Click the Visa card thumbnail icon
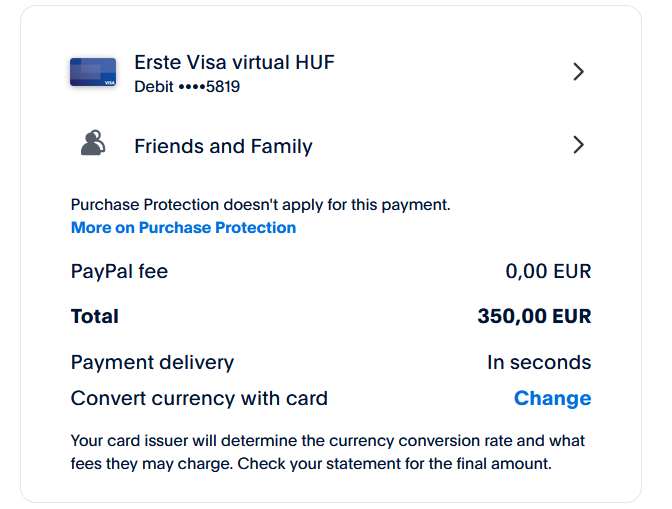The image size is (672, 509). click(93, 72)
